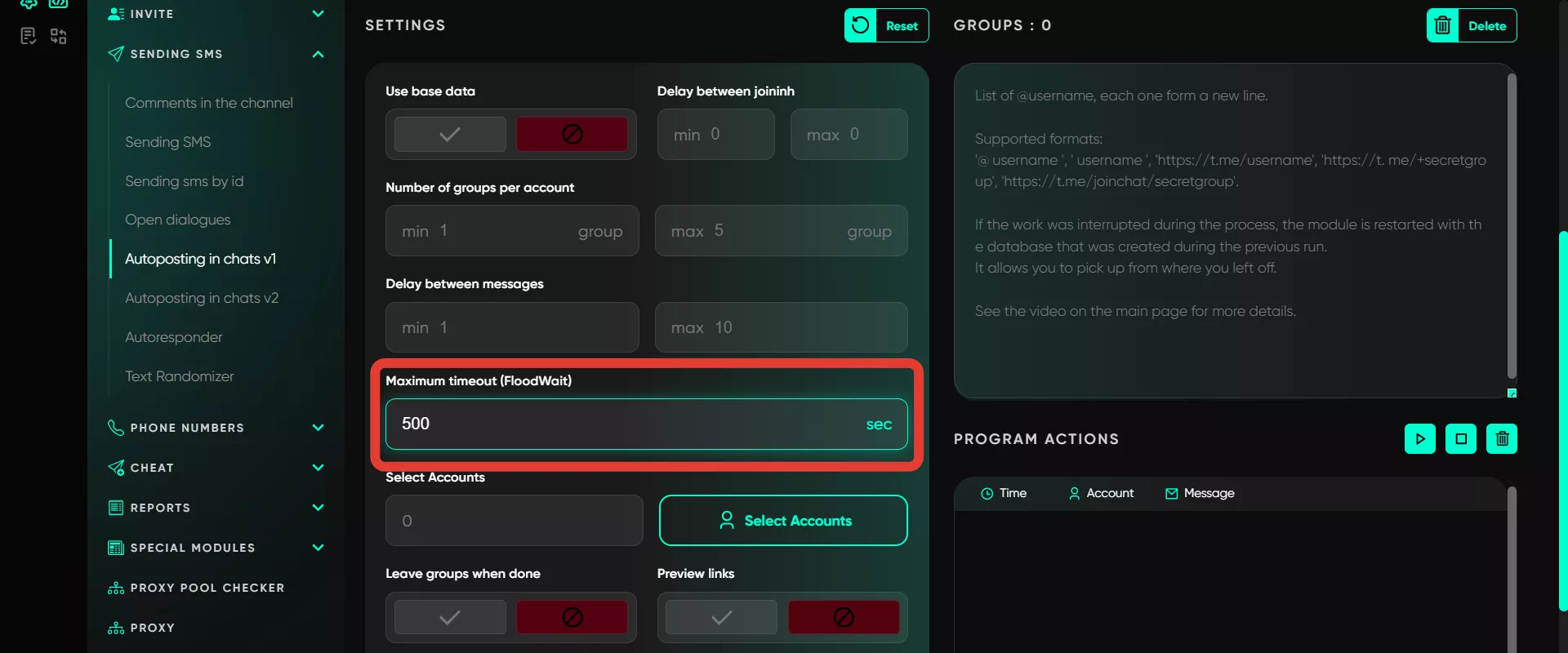Click the Account column header
Screen dimensions: 1568x653
click(1101, 494)
